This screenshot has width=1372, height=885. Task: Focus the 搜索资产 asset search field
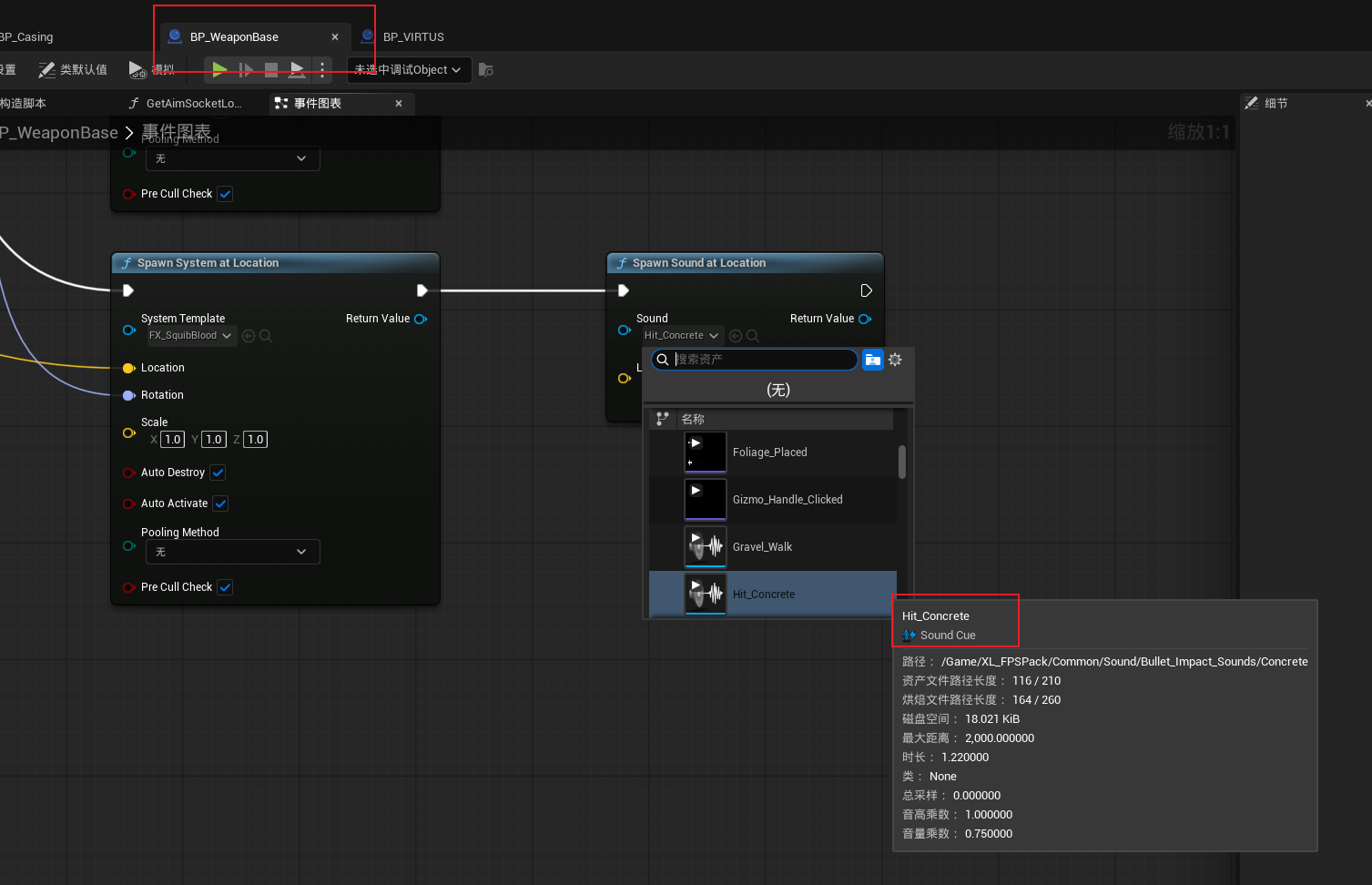pyautogui.click(x=755, y=360)
